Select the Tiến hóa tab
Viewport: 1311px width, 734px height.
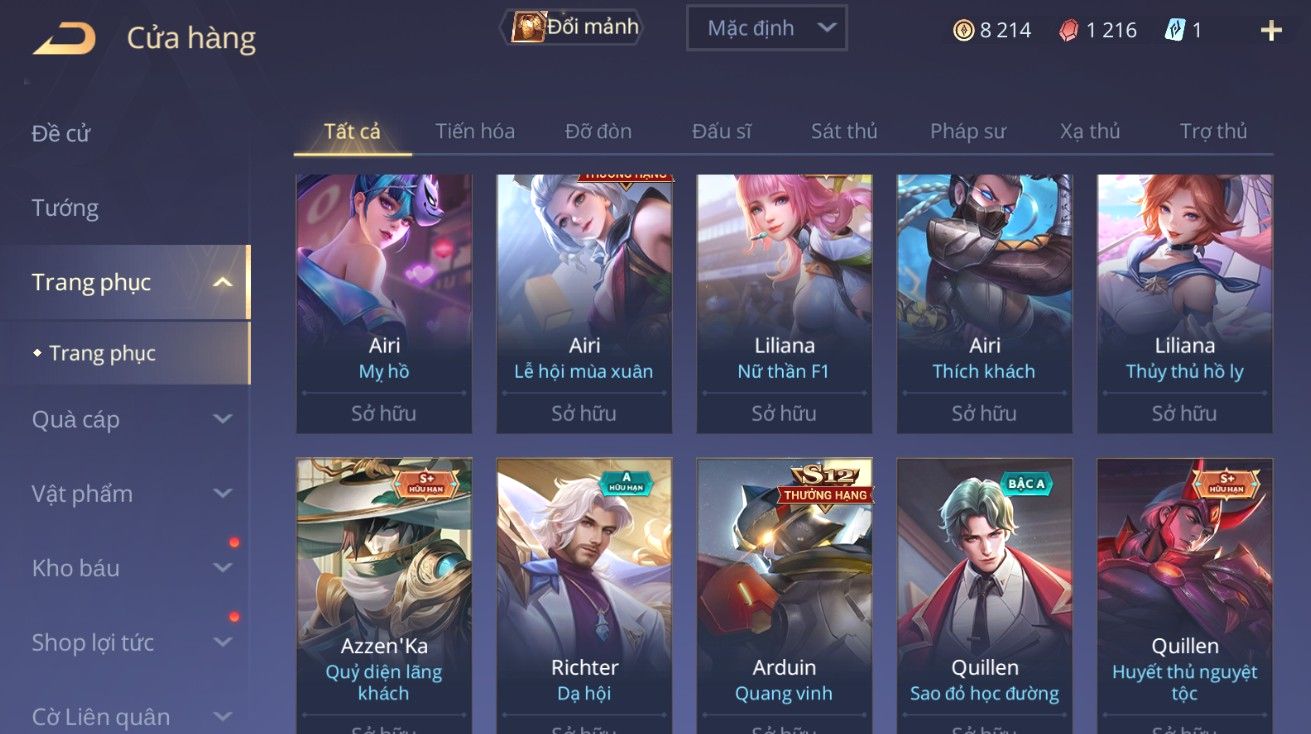pos(475,131)
